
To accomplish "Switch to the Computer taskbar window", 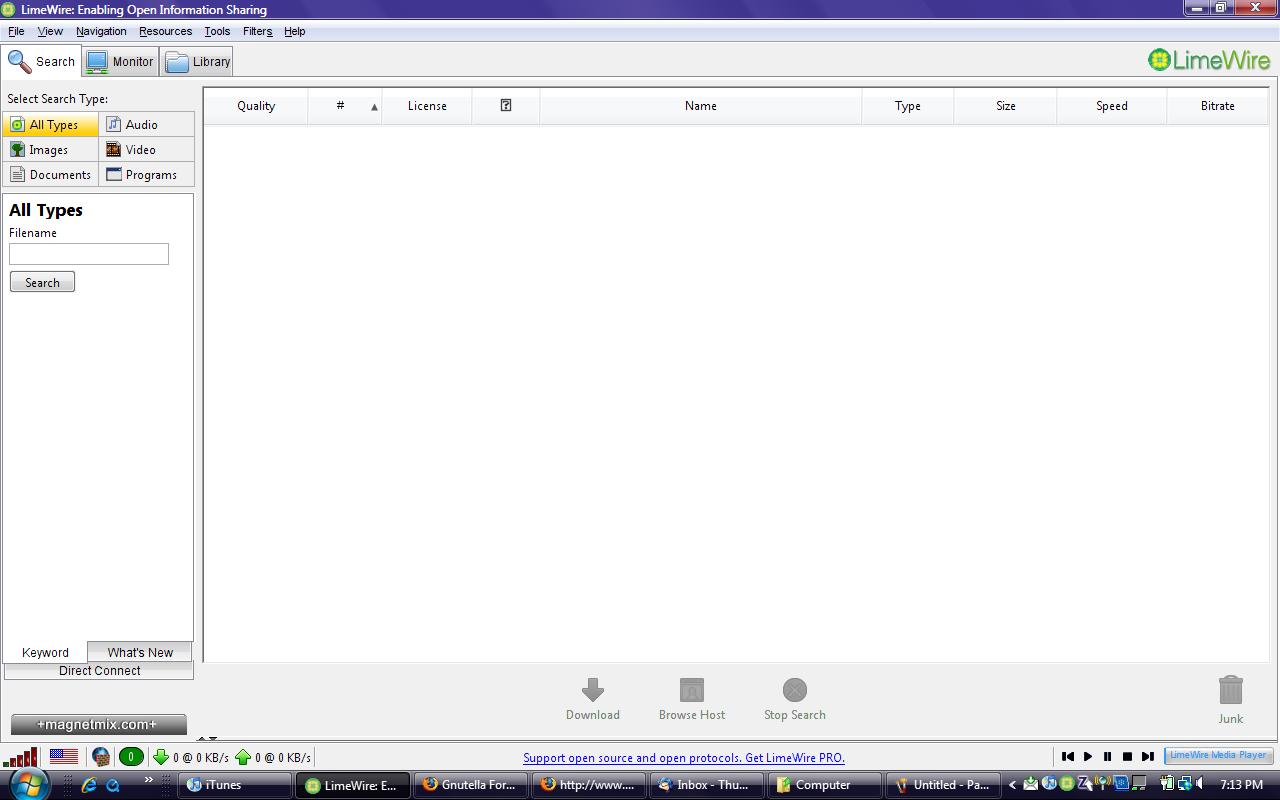I will click(825, 785).
